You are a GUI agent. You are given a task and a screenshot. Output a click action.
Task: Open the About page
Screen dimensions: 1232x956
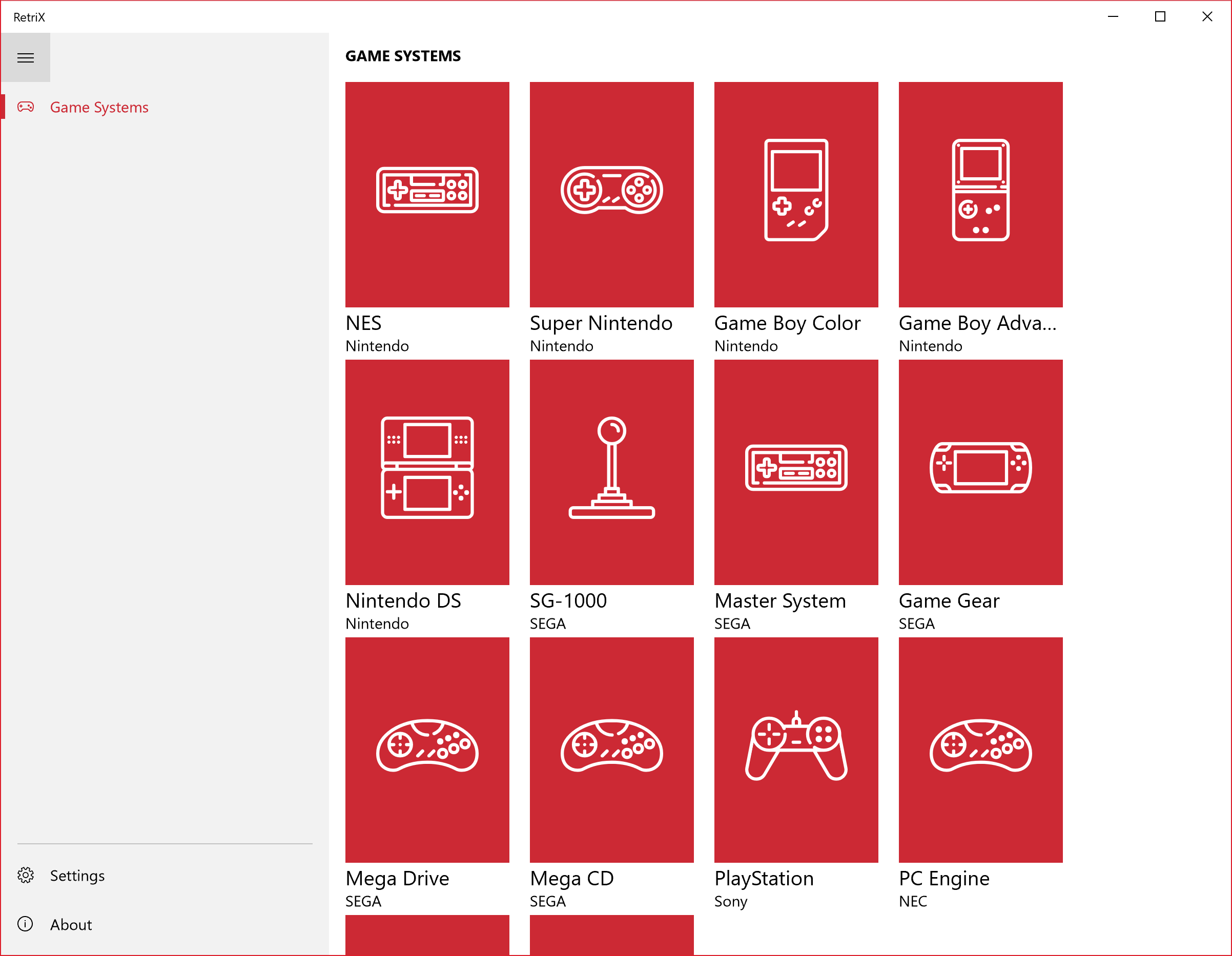coord(71,924)
